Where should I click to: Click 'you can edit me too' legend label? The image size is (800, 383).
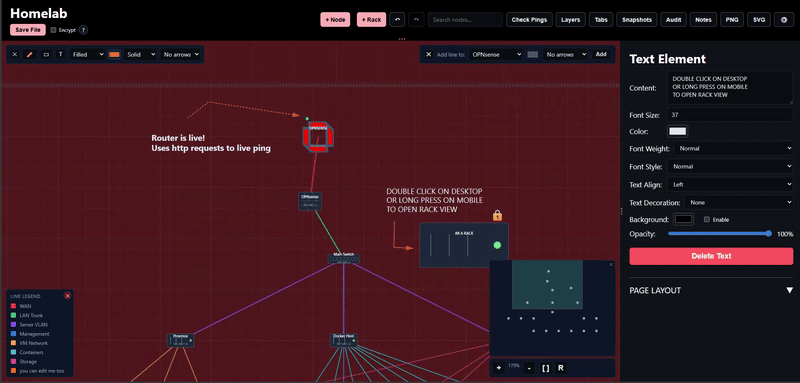[x=42, y=371]
